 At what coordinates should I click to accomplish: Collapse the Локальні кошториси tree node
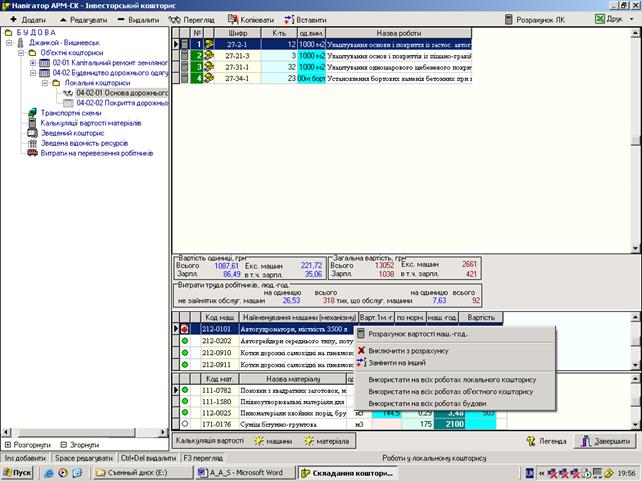45,83
